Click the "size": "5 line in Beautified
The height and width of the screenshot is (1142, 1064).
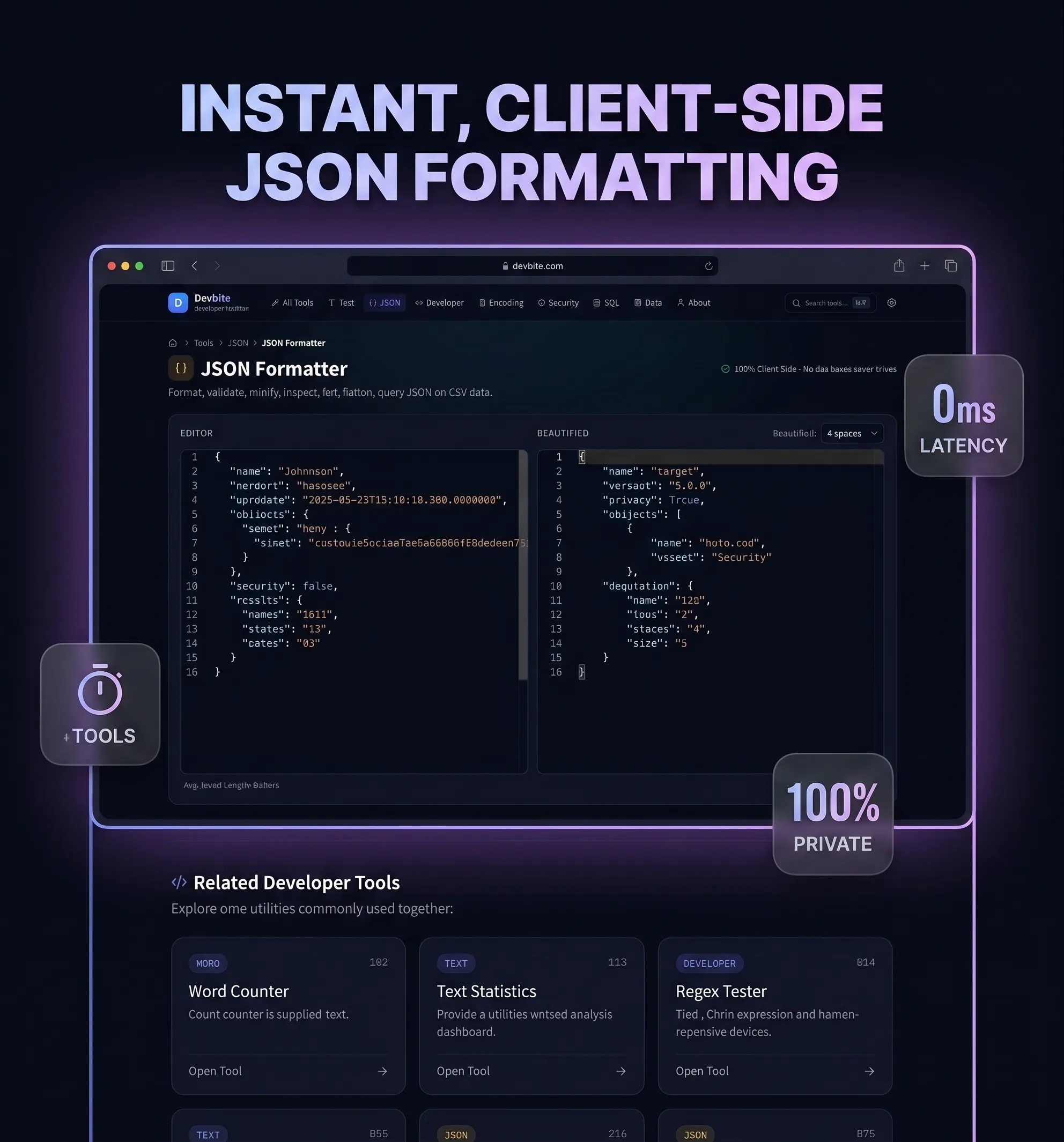coord(656,643)
